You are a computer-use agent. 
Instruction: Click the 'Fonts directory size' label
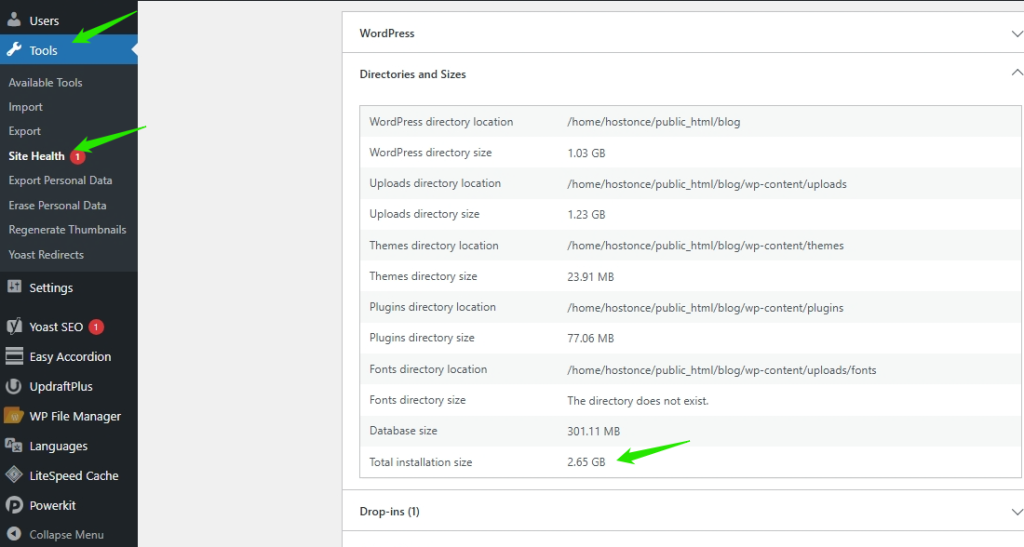click(x=417, y=400)
